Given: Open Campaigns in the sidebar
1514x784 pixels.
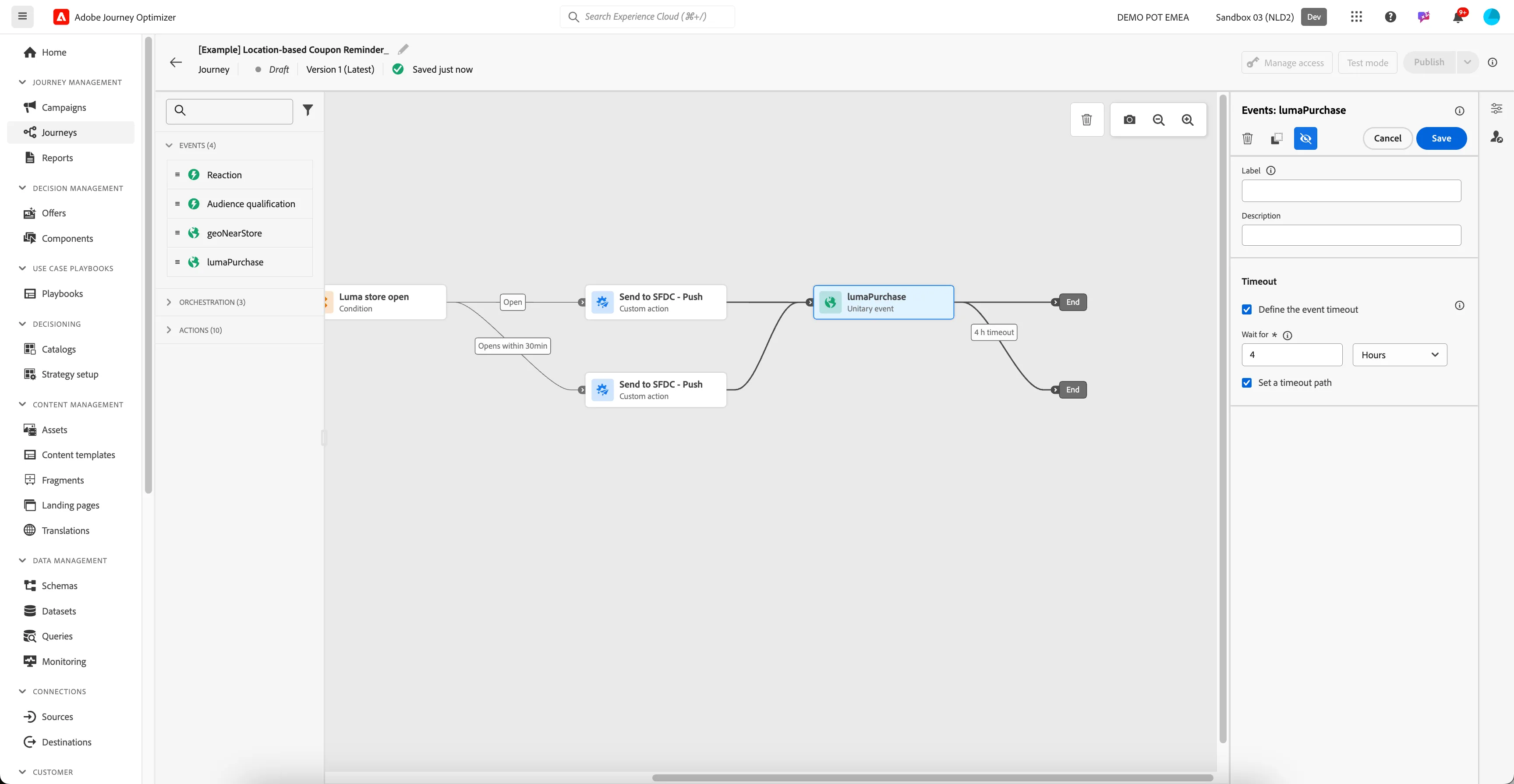Looking at the screenshot, I should click(71, 108).
